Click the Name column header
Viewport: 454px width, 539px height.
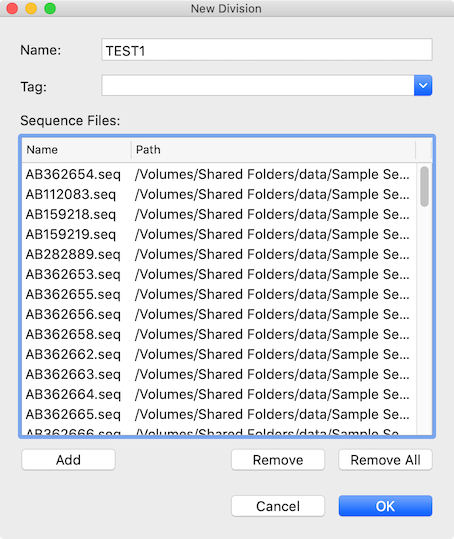tap(77, 150)
